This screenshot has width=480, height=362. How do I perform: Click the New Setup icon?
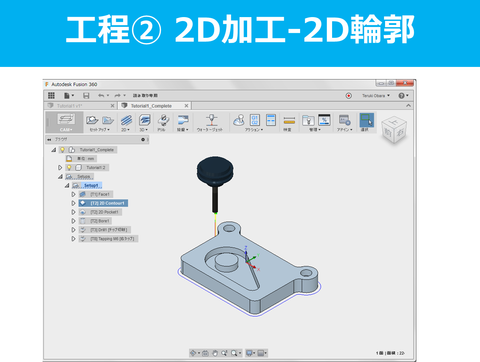[92, 120]
